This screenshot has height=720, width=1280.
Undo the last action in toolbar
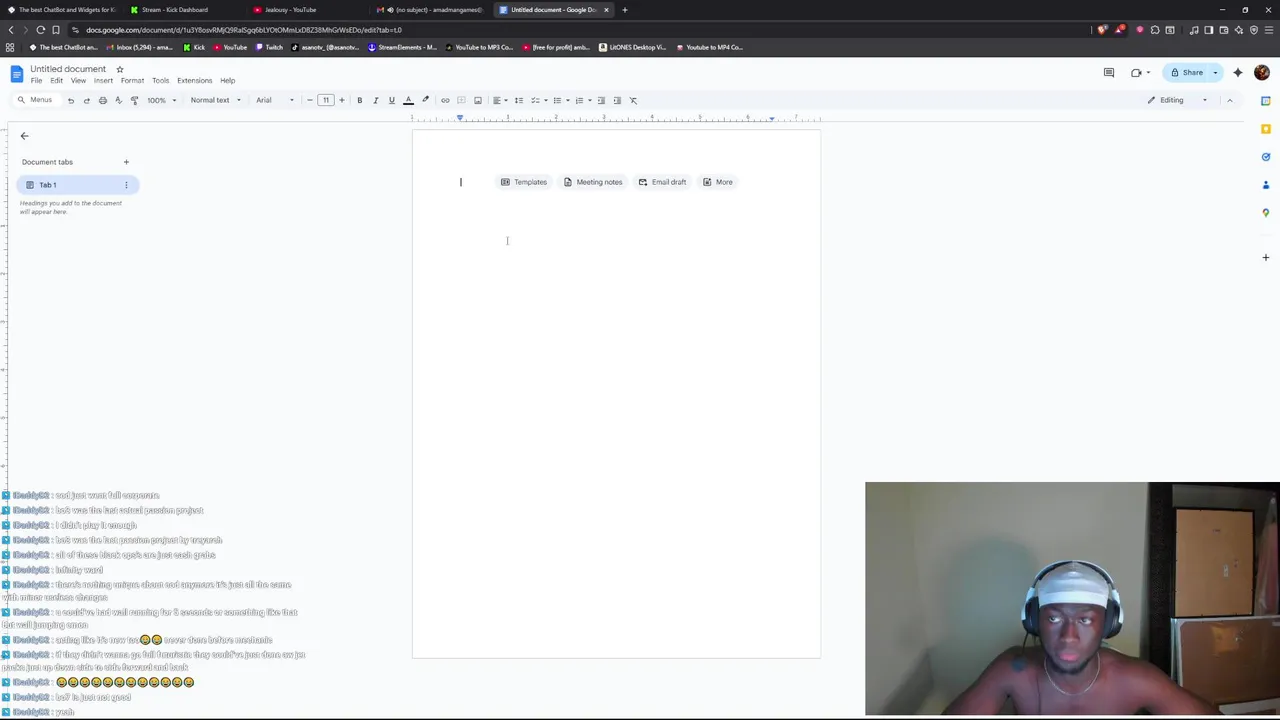[70, 100]
